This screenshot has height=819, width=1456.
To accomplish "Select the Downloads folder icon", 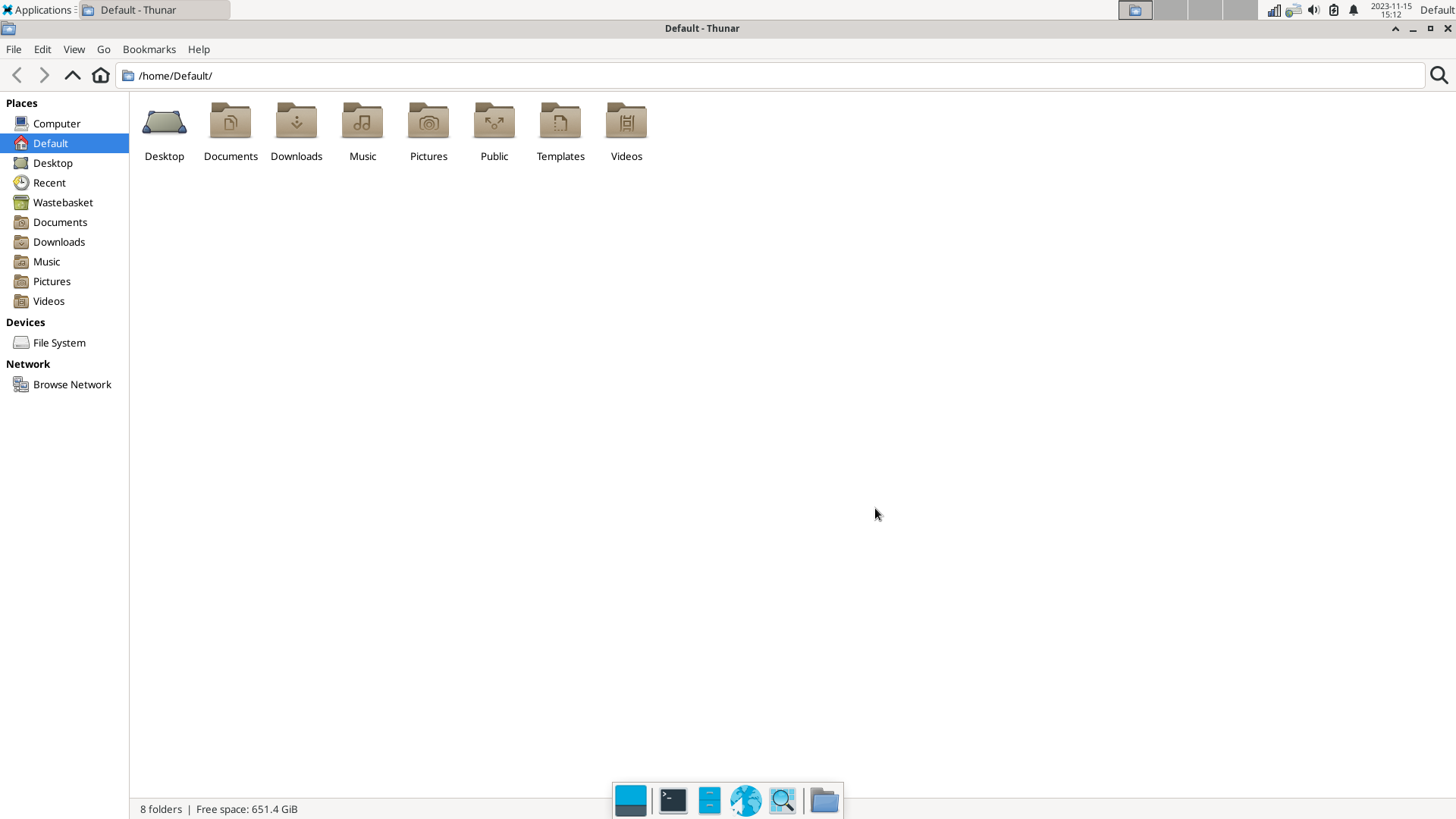I will (x=297, y=122).
